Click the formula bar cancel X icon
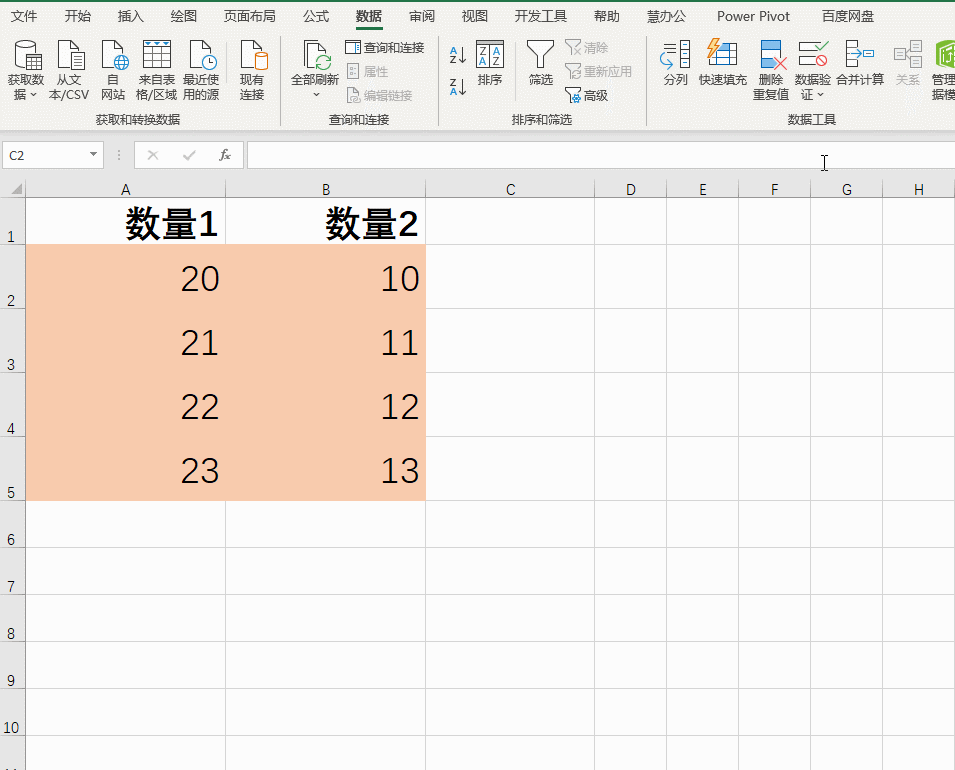 [x=153, y=155]
